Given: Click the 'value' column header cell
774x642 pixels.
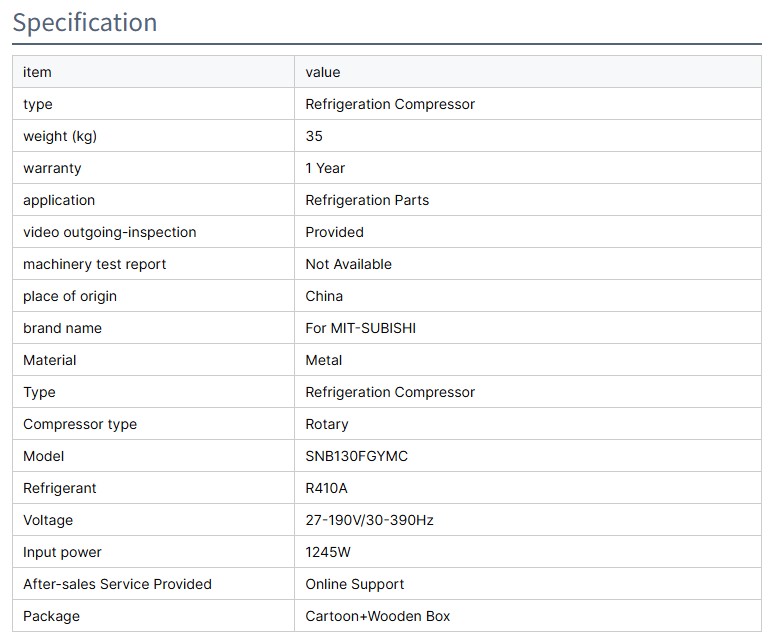Looking at the screenshot, I should point(323,72).
